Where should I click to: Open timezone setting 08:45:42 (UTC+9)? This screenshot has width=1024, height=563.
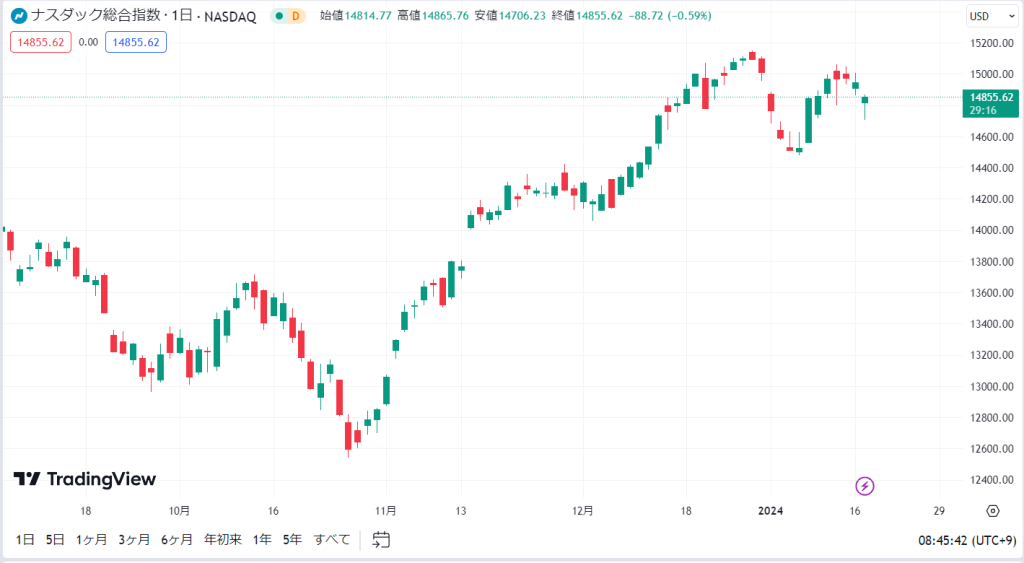coord(967,540)
